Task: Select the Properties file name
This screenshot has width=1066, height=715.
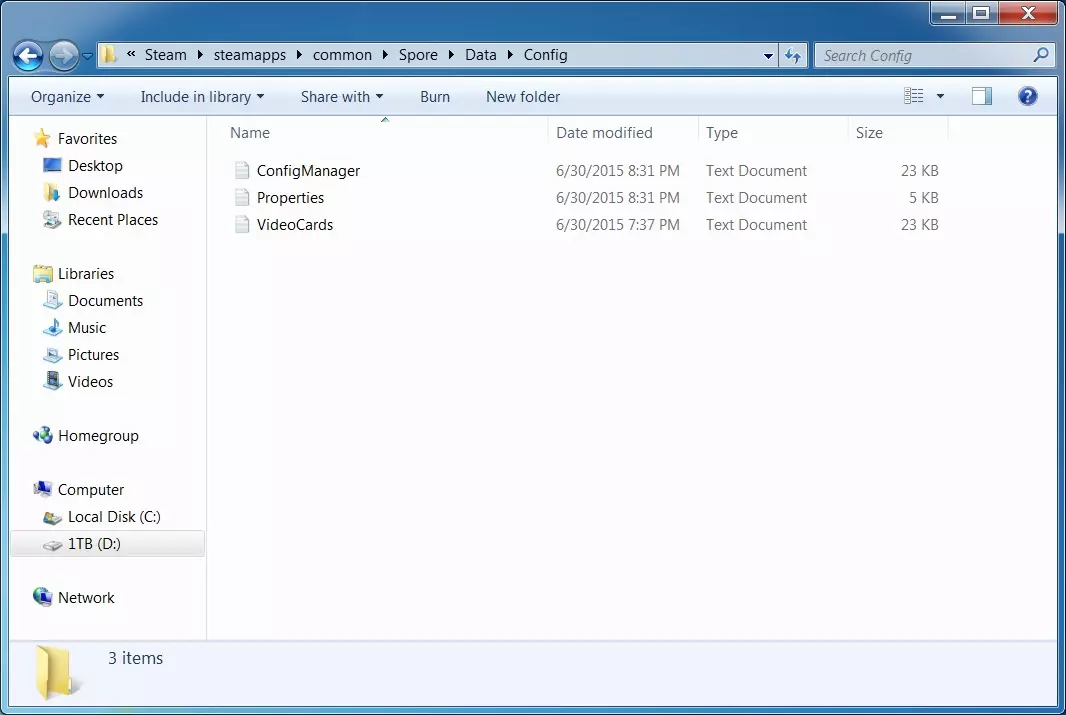Action: (290, 198)
